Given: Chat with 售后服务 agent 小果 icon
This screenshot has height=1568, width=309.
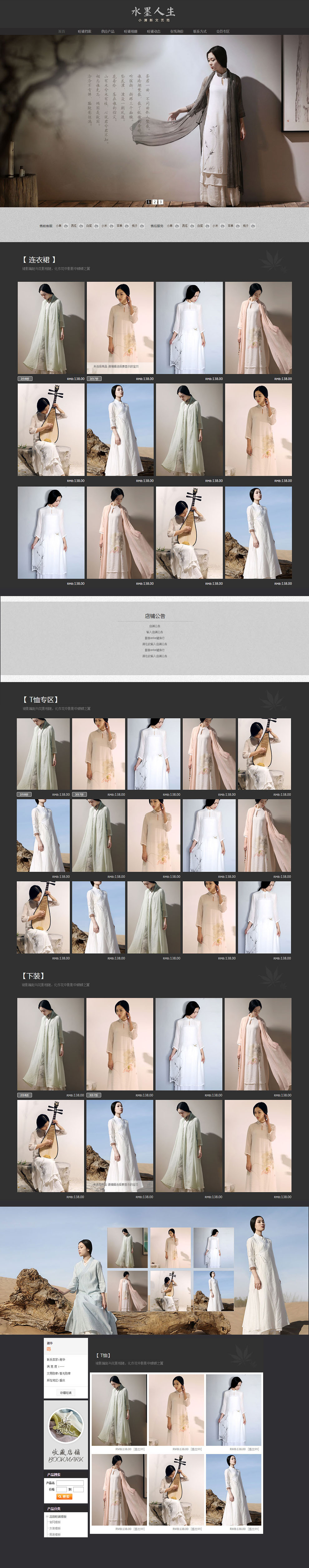Looking at the screenshot, I should 176,226.
